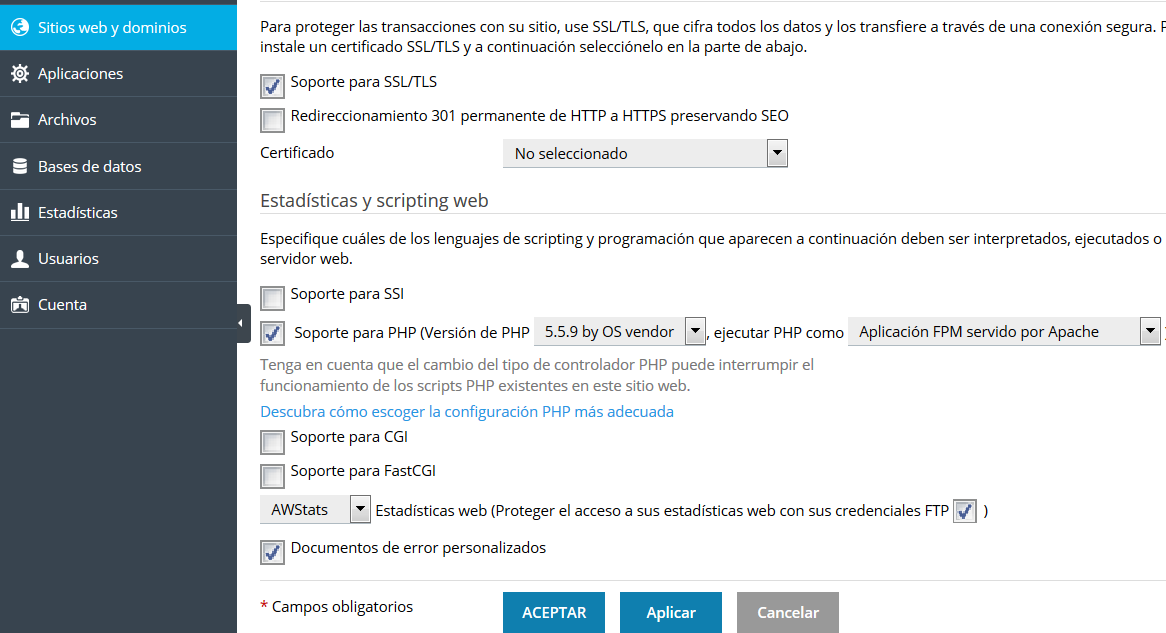Click the folder icon next to Archivos
This screenshot has height=633, width=1166.
(x=19, y=120)
